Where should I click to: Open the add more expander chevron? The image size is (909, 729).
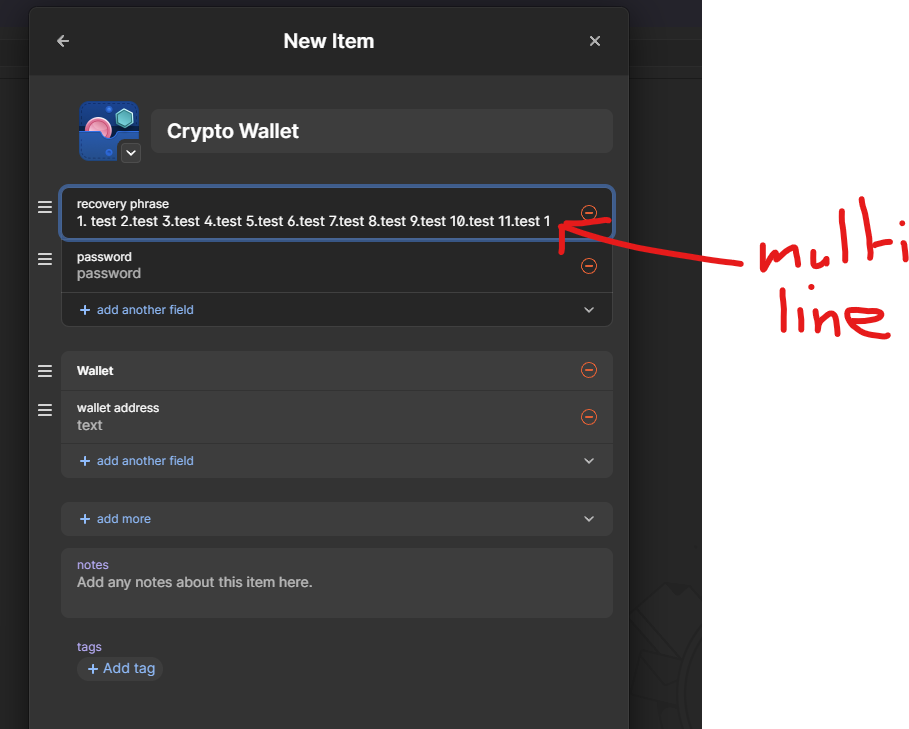coord(589,519)
